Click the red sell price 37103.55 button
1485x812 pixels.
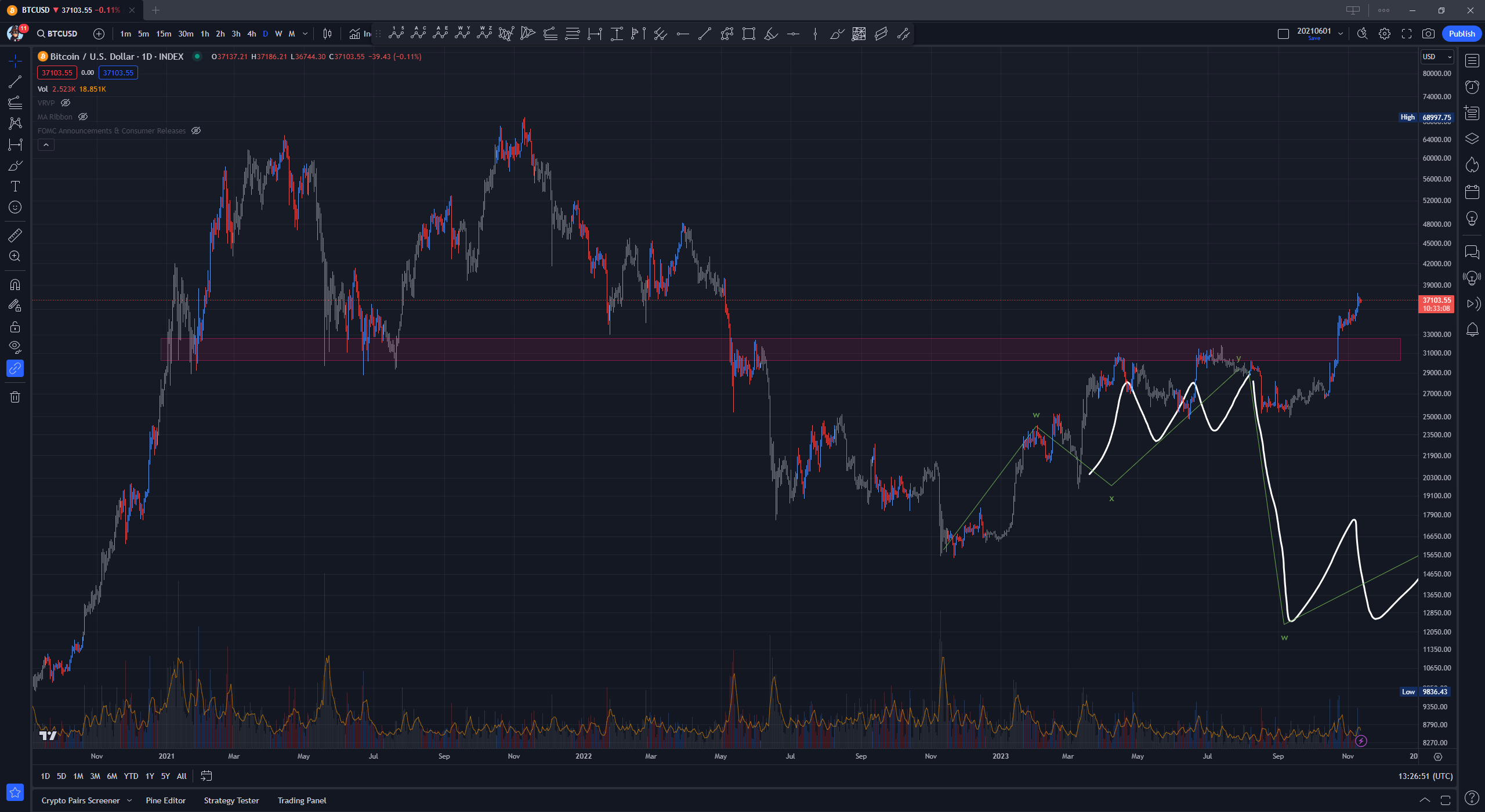[x=57, y=72]
